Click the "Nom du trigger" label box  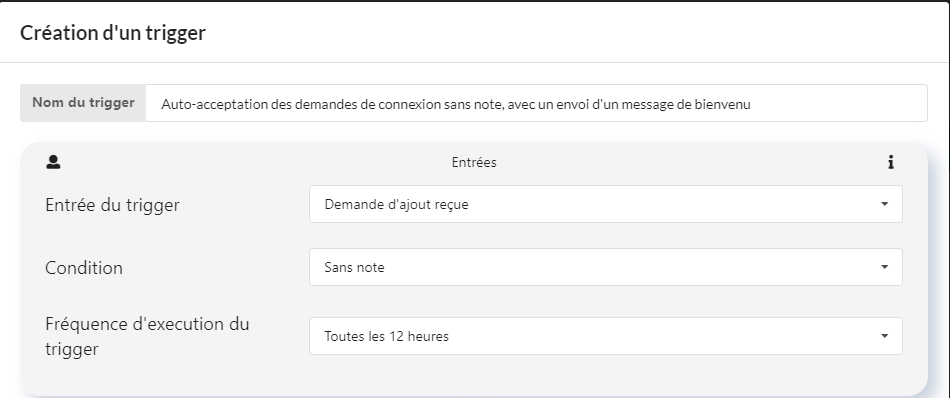(x=83, y=103)
